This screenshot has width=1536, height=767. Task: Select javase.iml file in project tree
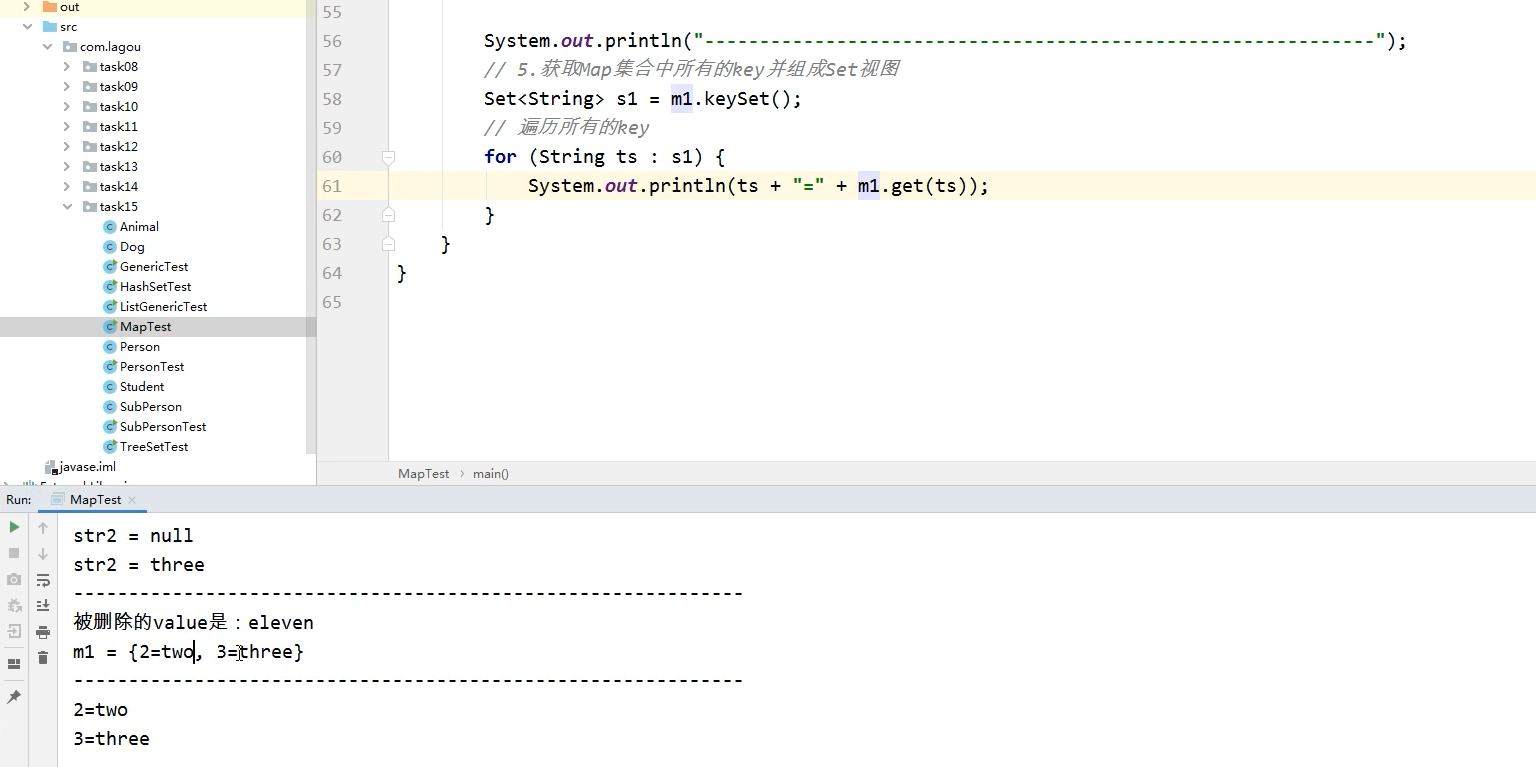point(88,467)
